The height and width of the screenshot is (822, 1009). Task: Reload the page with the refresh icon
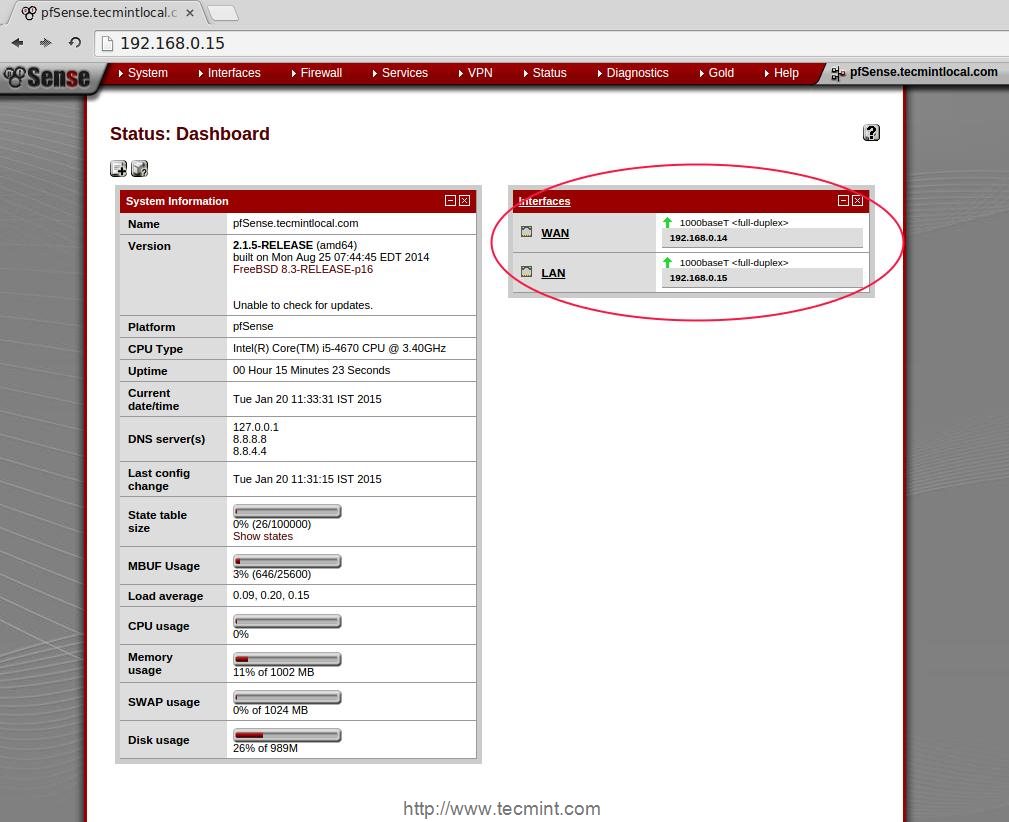[x=75, y=42]
